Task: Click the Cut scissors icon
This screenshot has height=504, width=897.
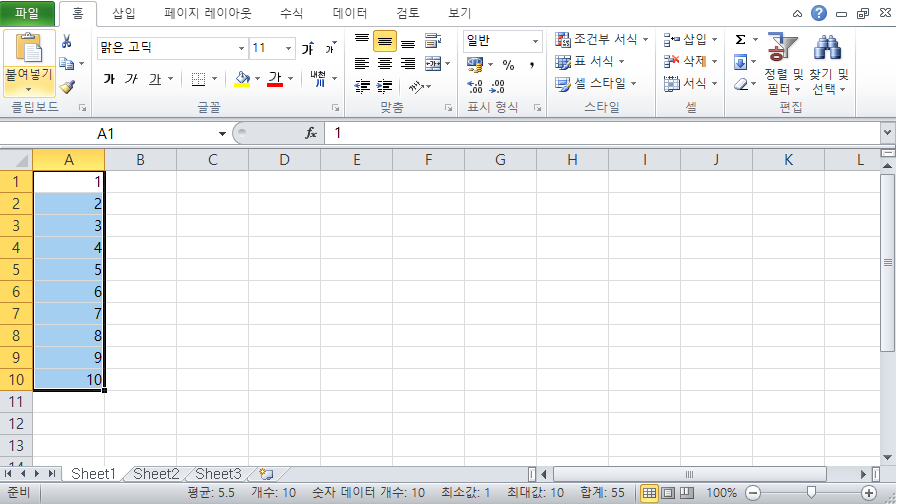Action: pos(67,42)
